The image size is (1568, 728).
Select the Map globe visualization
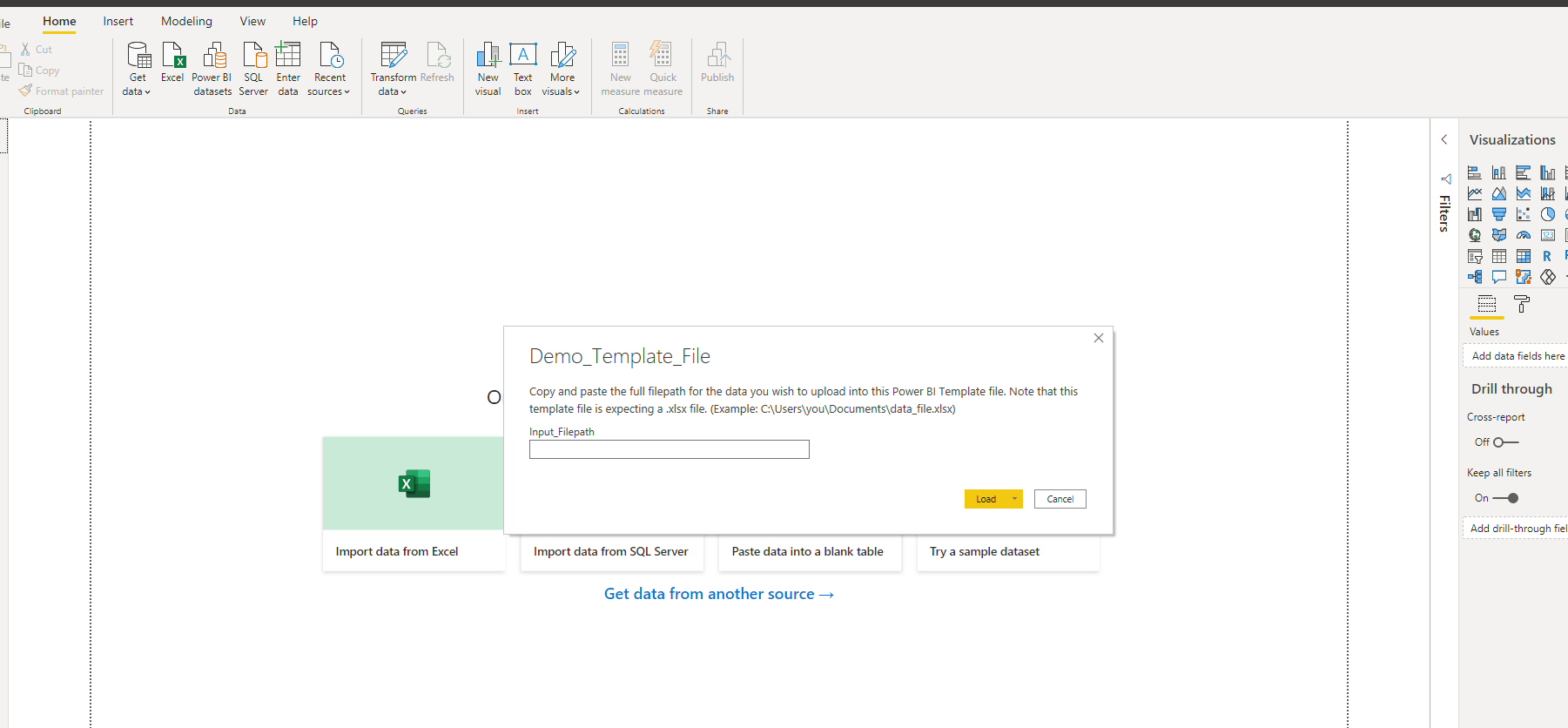click(1475, 235)
